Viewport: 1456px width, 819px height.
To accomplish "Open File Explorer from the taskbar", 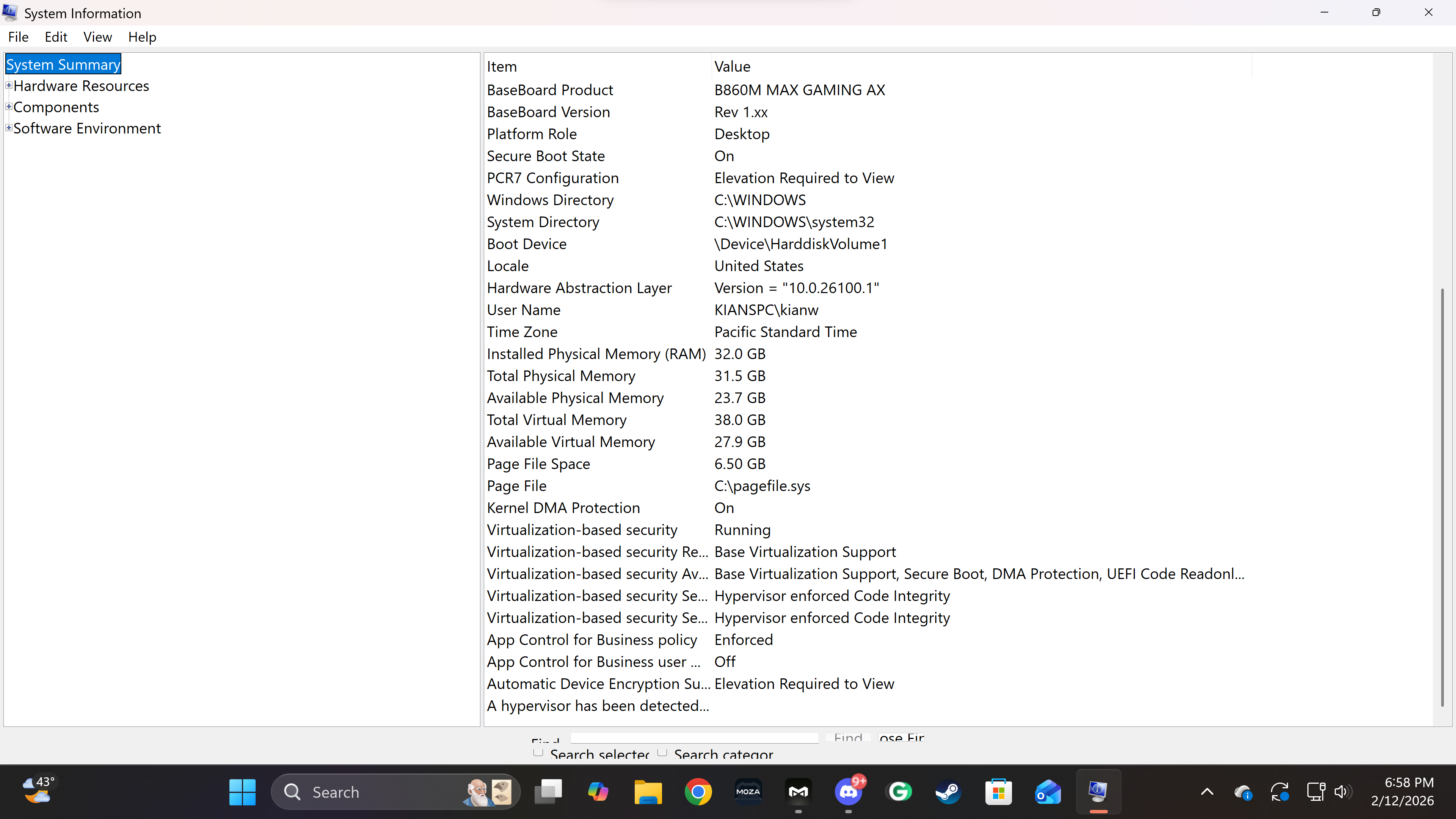I will pyautogui.click(x=648, y=792).
